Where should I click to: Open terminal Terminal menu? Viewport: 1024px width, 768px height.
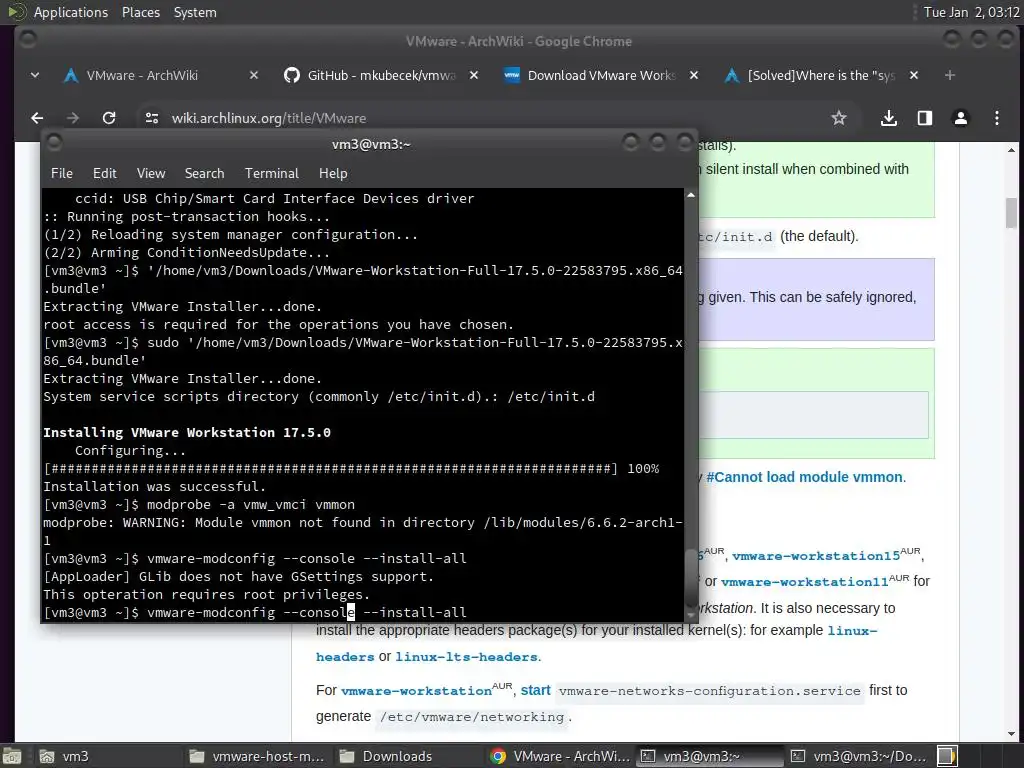click(272, 173)
